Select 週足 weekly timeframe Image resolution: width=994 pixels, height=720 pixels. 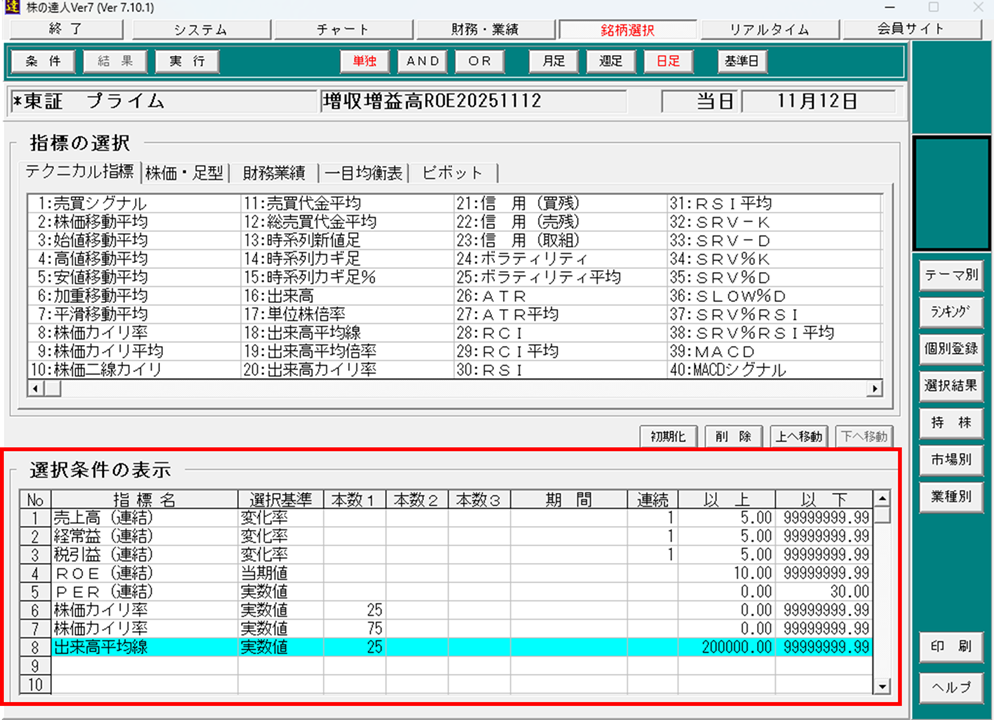[x=611, y=61]
